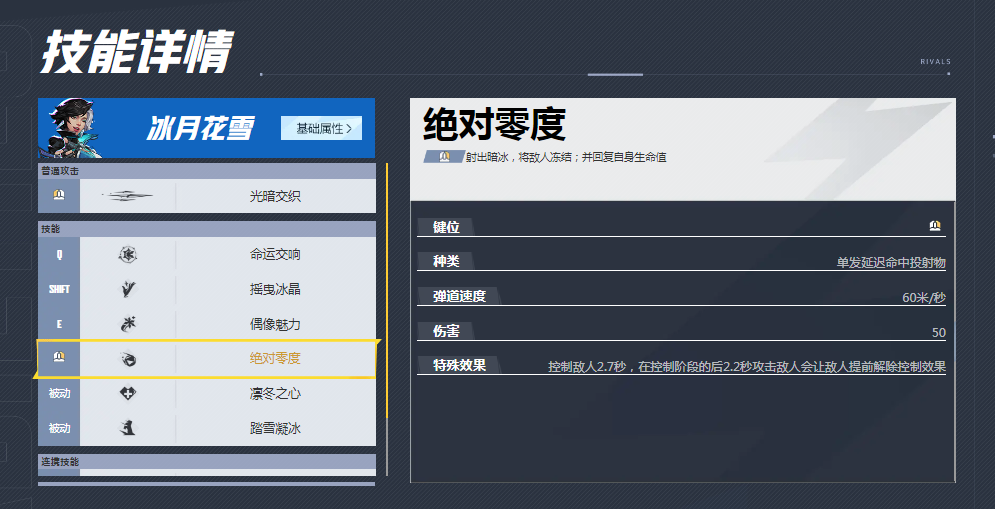Choose 摇曳冰晶 from the skill list

click(x=275, y=290)
